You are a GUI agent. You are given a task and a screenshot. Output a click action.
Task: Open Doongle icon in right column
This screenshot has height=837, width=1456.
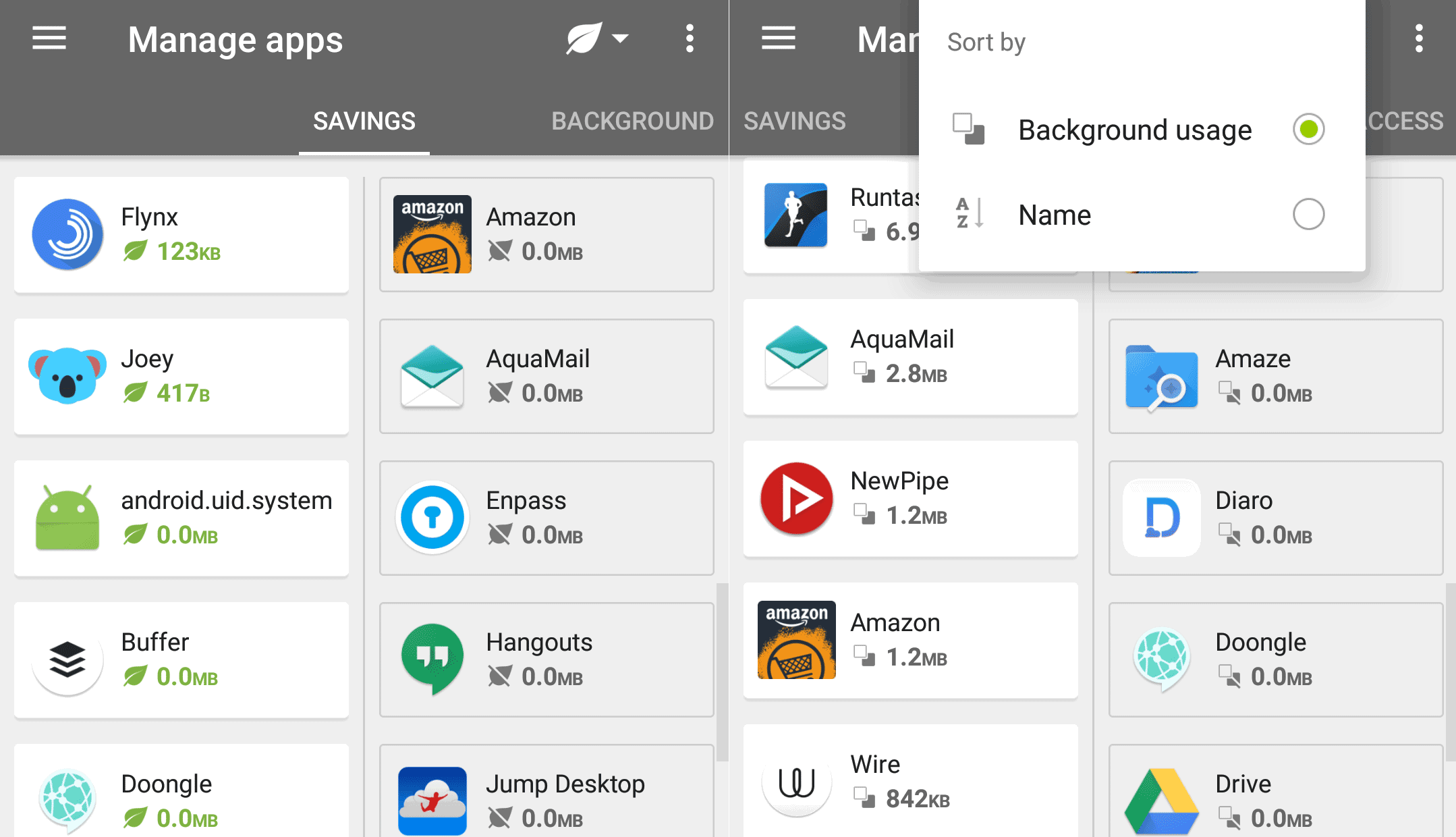[x=1162, y=659]
